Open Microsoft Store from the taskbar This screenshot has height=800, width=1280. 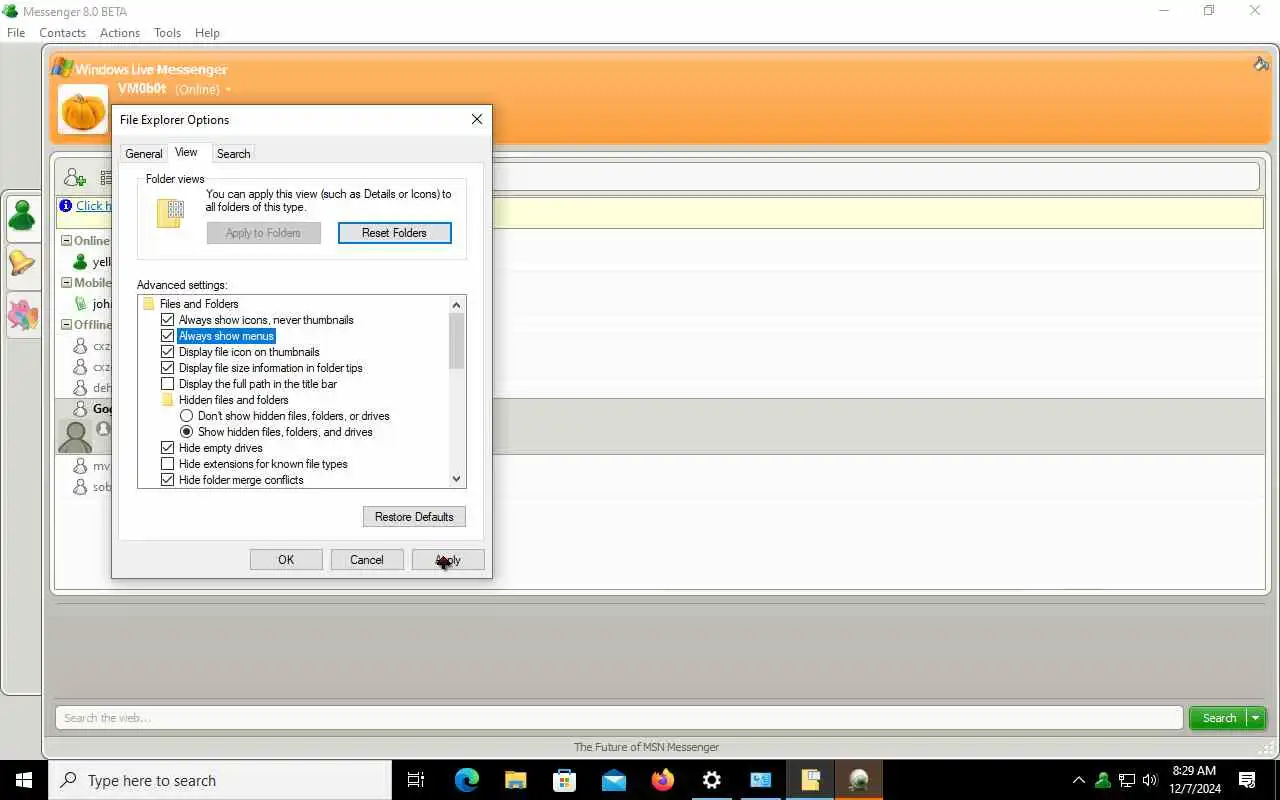(564, 780)
